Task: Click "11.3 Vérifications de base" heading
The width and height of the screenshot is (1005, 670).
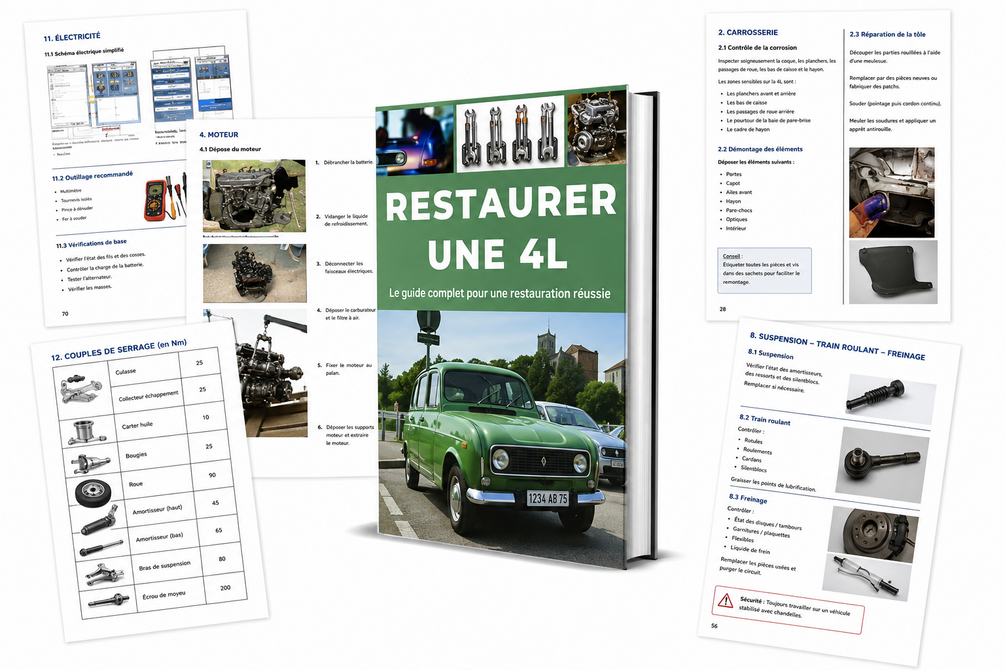Action: click(91, 244)
